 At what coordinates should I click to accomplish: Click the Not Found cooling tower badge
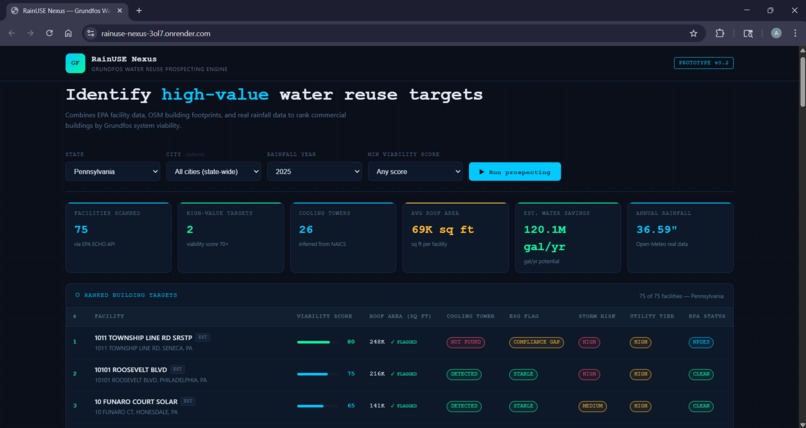tap(465, 342)
